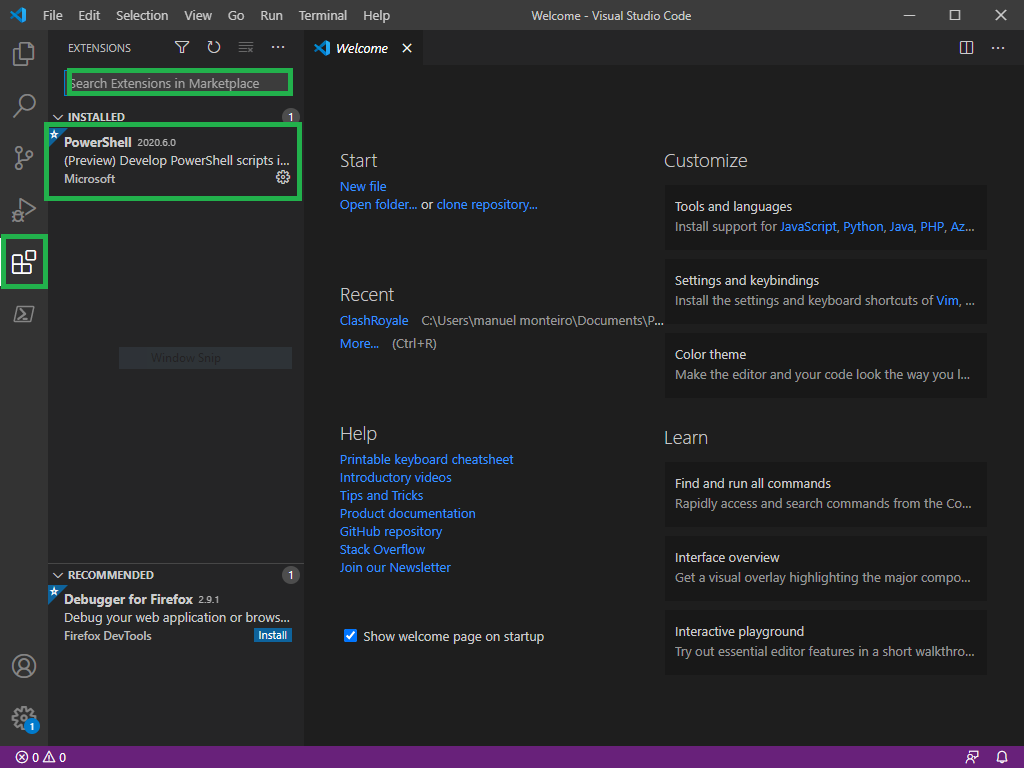Split the editor to the right
Image resolution: width=1024 pixels, height=768 pixels.
(967, 48)
